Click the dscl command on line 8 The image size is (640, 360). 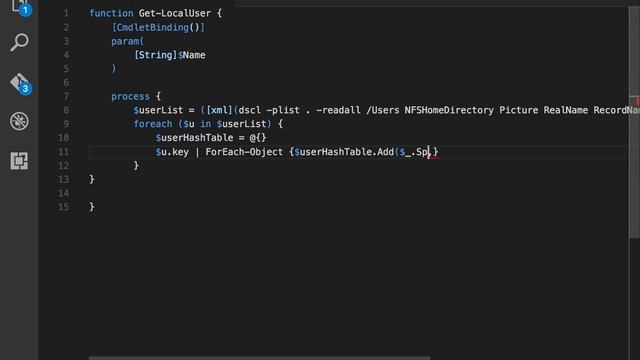pyautogui.click(x=249, y=110)
